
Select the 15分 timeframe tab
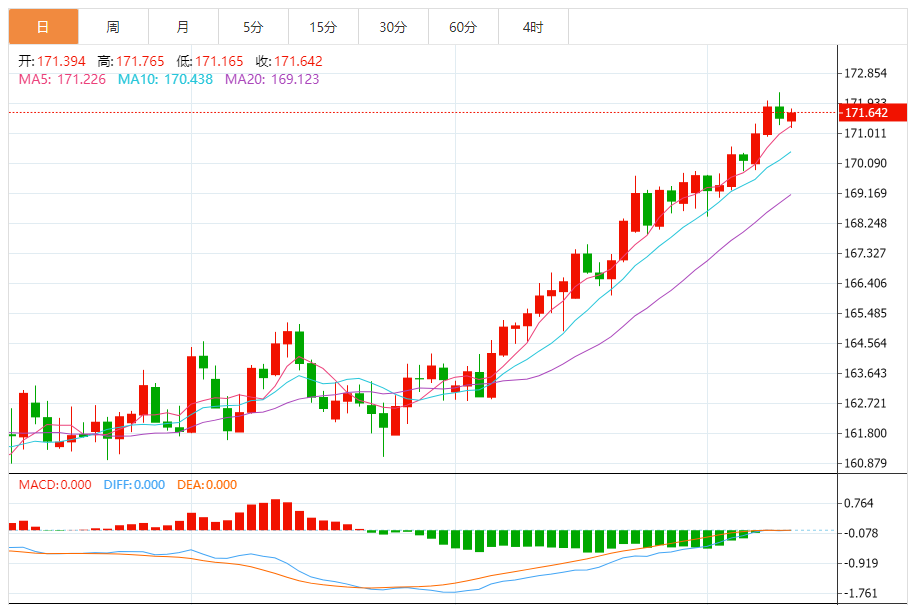[323, 27]
